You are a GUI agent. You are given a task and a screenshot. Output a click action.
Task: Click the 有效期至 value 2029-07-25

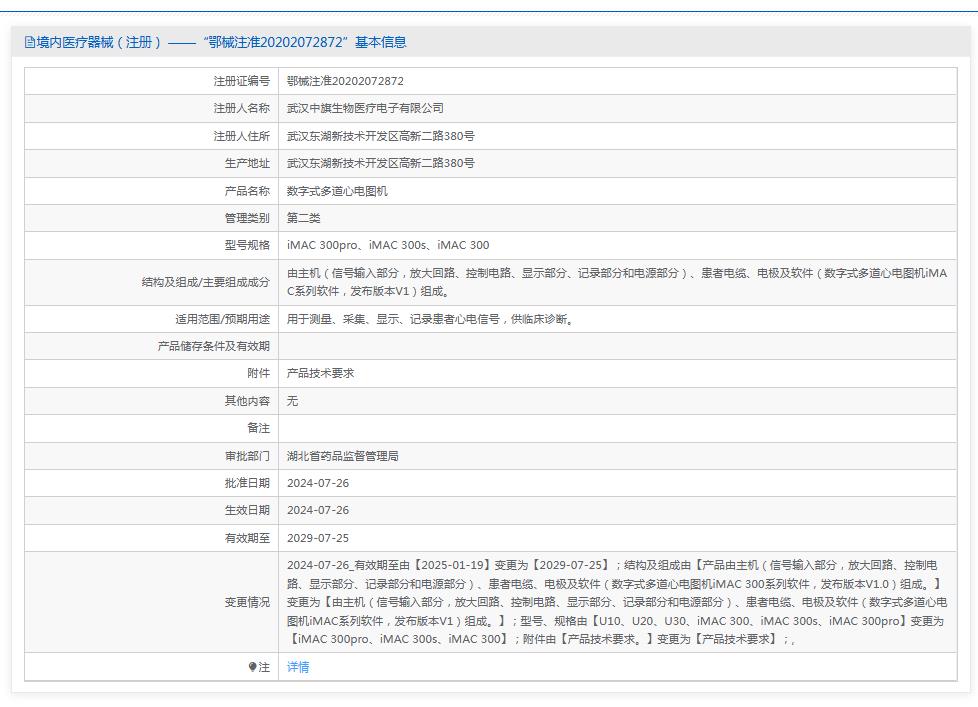coord(316,537)
